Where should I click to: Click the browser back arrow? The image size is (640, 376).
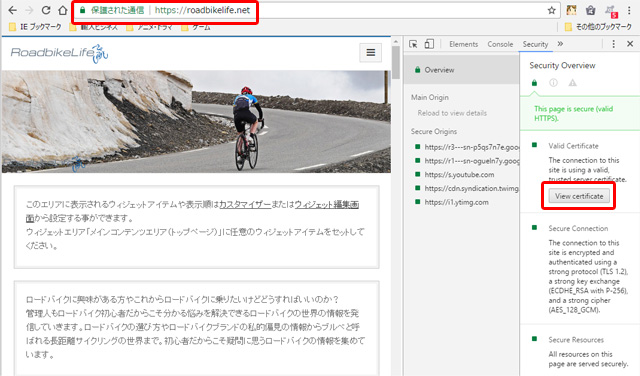coord(13,10)
